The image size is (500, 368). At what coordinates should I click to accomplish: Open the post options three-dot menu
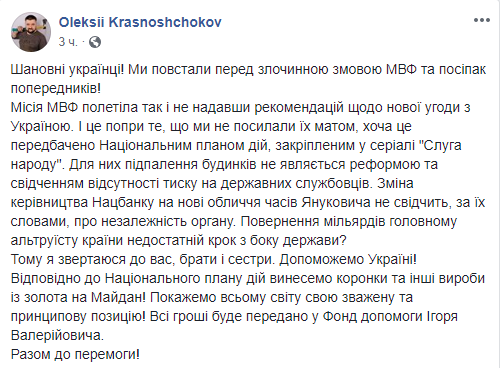[482, 20]
